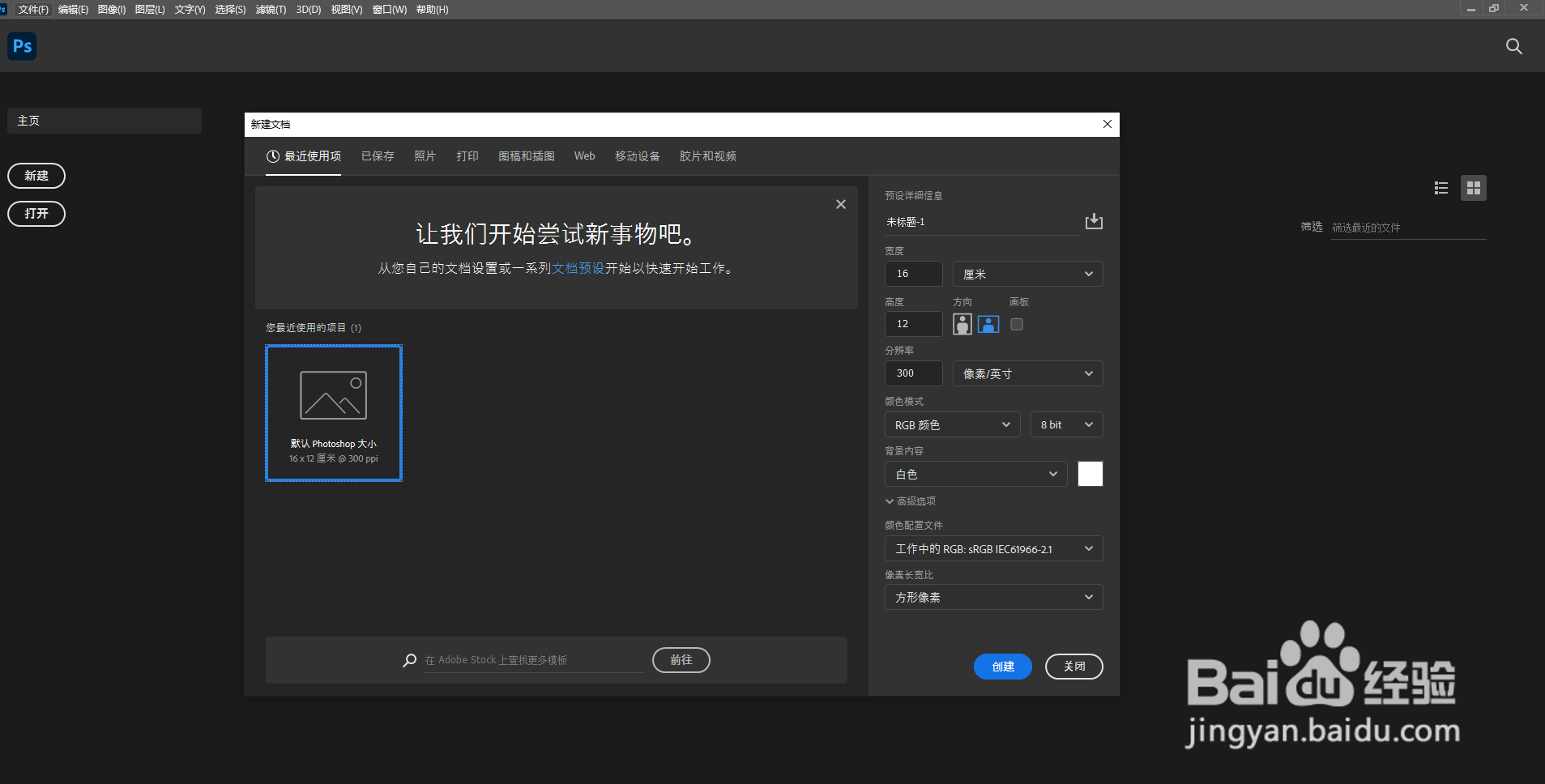Click the 文档预设 link
The width and height of the screenshot is (1545, 784).
tap(578, 268)
